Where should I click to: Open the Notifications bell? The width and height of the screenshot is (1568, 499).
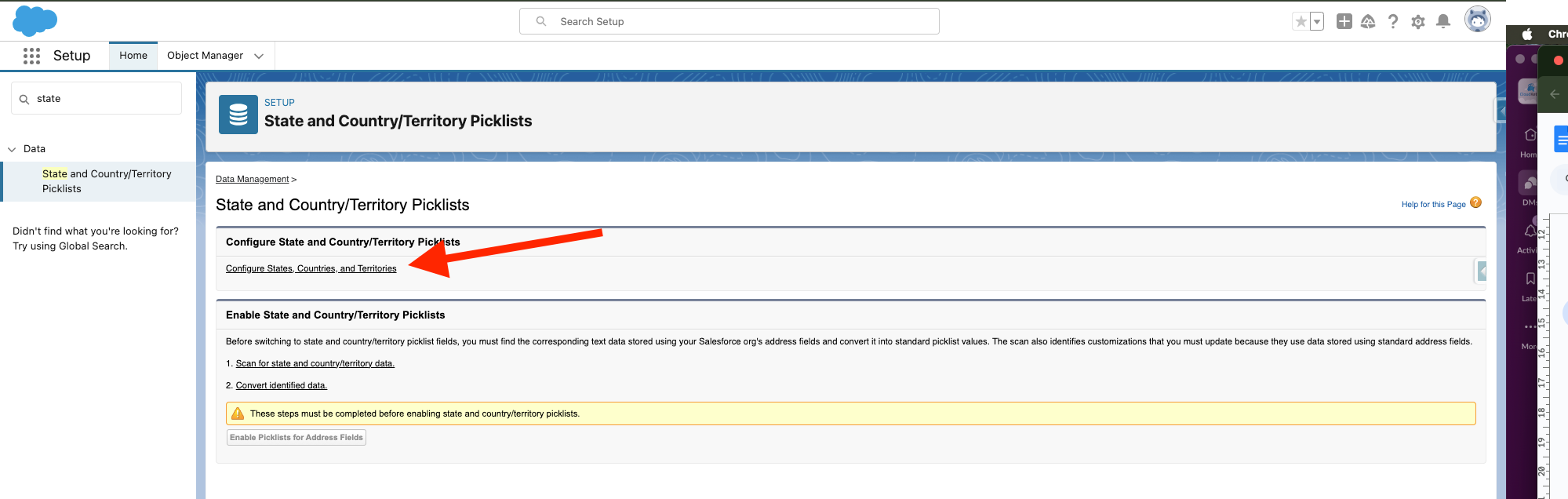click(1443, 22)
